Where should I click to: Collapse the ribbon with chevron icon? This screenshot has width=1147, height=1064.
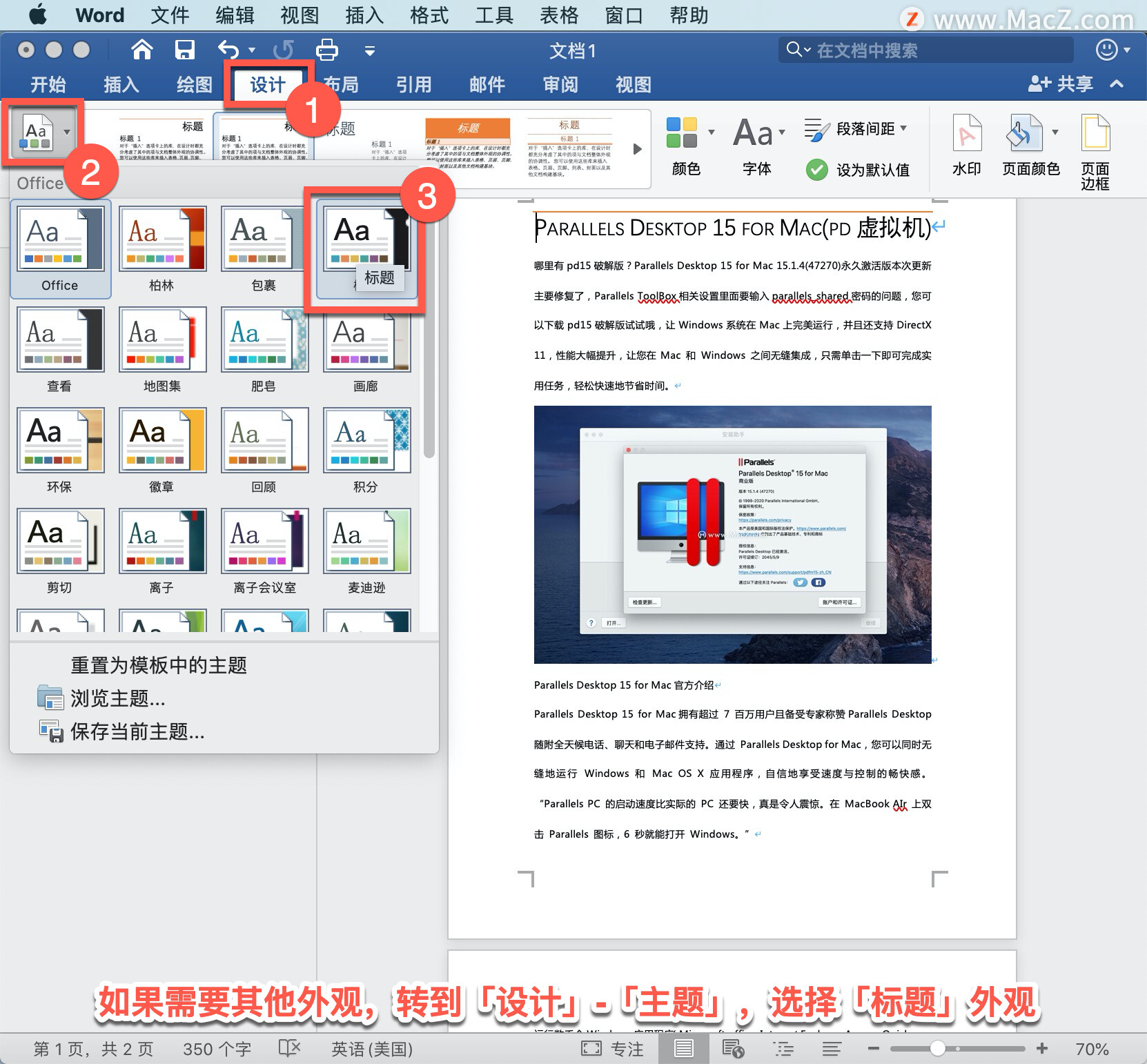(x=1117, y=84)
